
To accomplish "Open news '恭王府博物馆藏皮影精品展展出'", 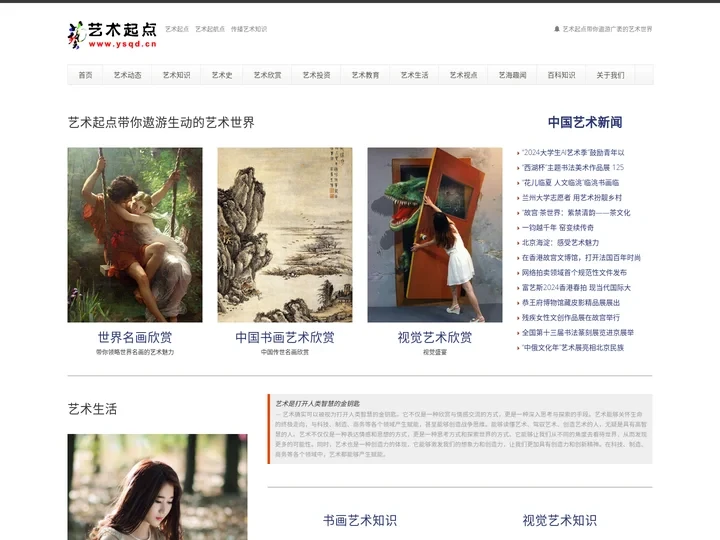I will (571, 303).
